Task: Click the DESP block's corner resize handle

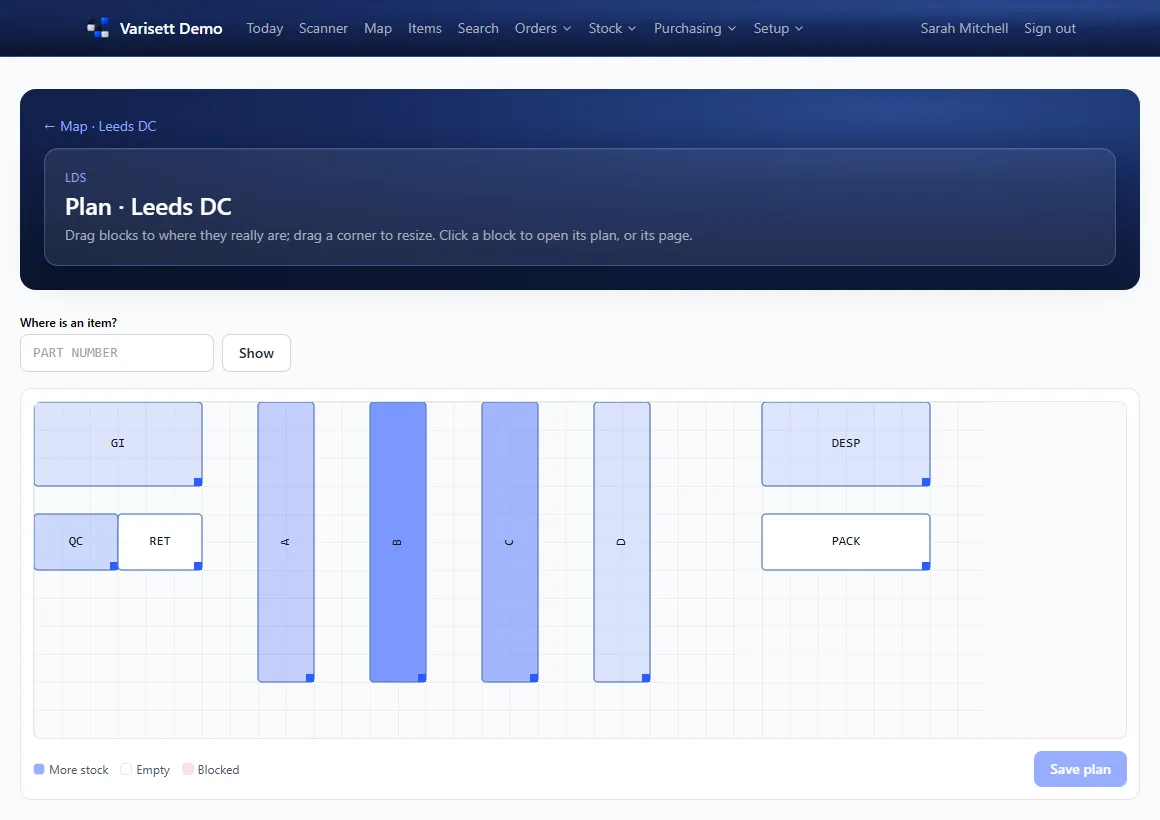Action: (x=925, y=482)
